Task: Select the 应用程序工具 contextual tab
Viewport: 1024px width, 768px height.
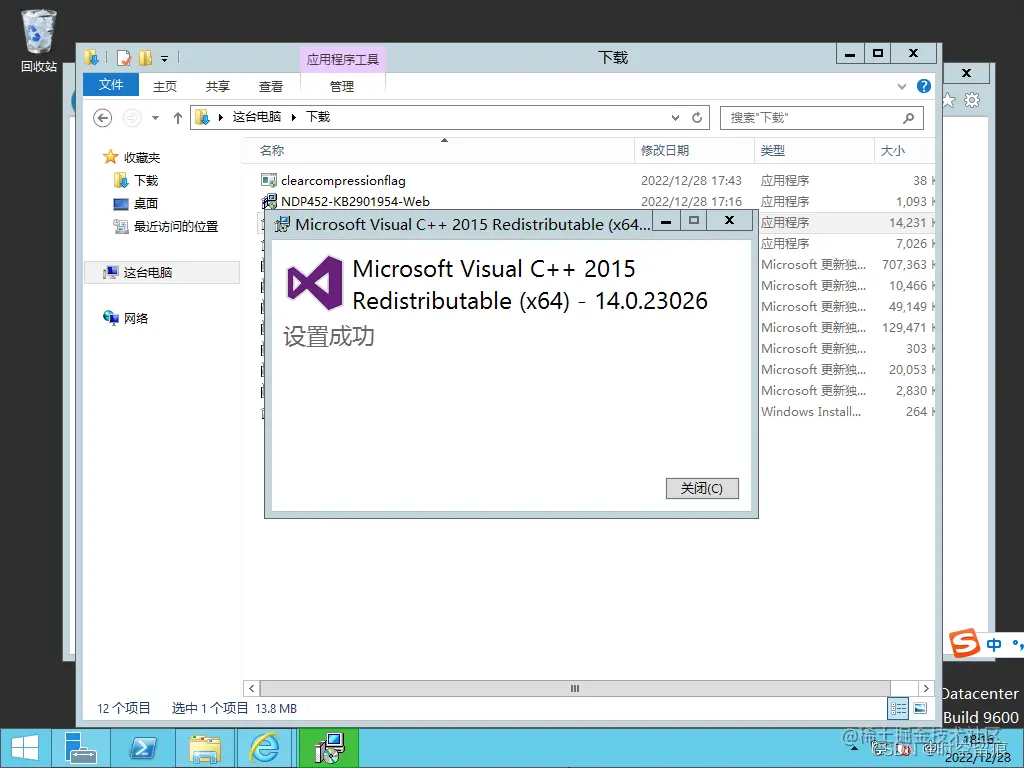Action: click(x=343, y=59)
